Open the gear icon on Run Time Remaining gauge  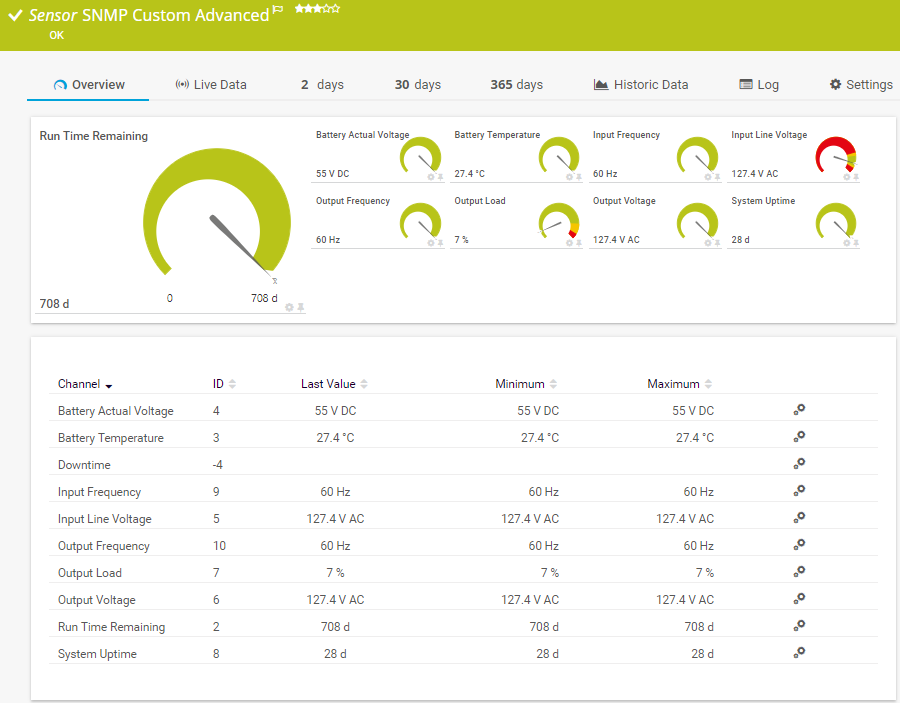tap(288, 307)
